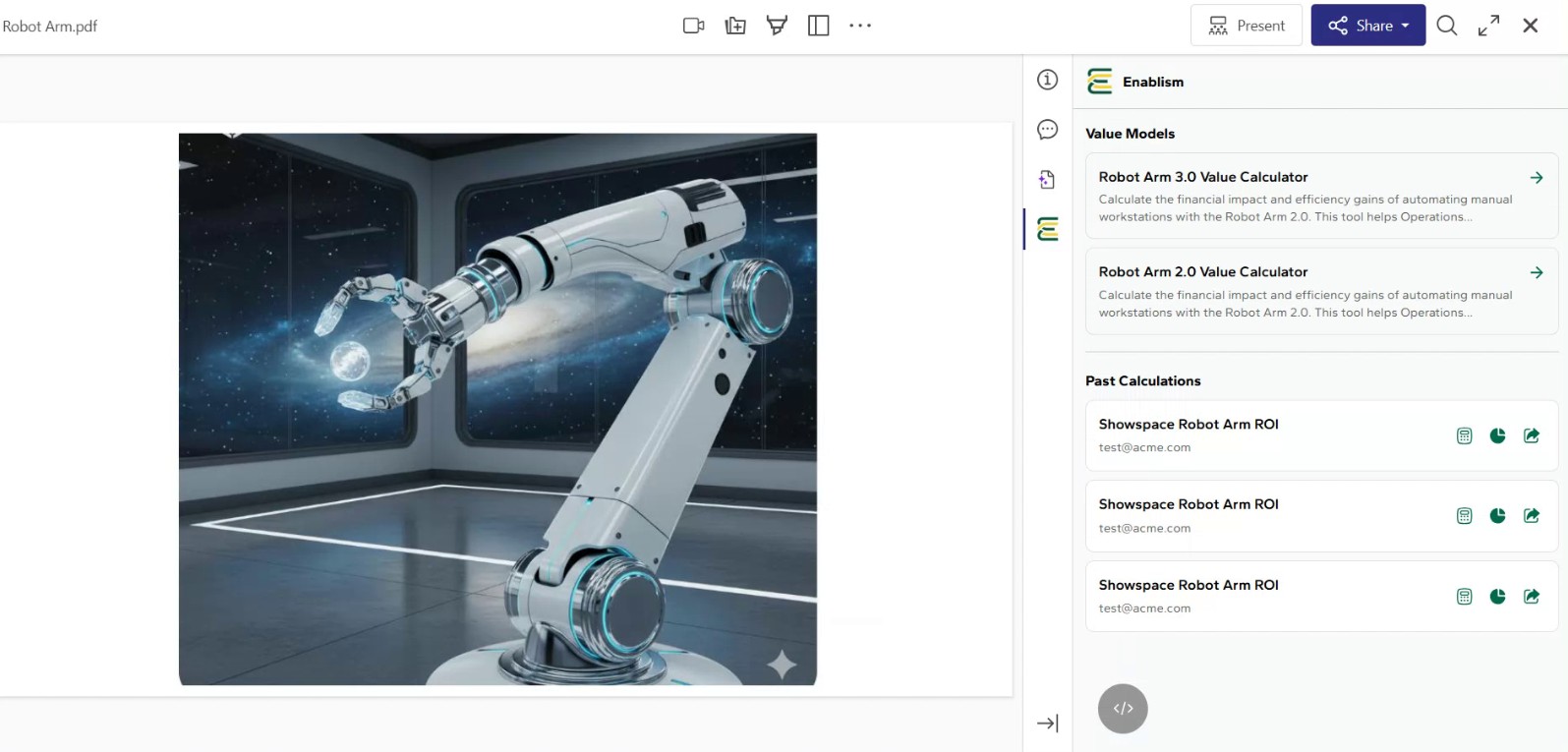Open the info tab in sidebar
Image resolution: width=1568 pixels, height=752 pixels.
(1048, 80)
